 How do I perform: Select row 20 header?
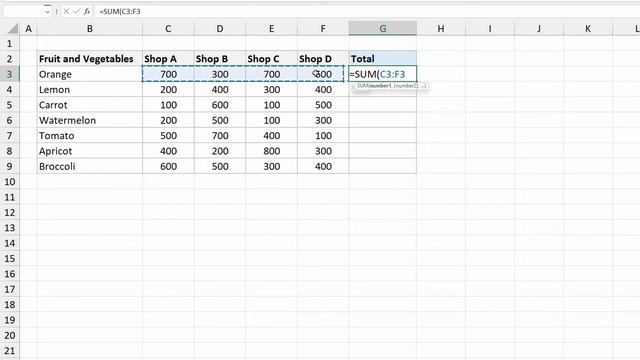[x=9, y=335]
